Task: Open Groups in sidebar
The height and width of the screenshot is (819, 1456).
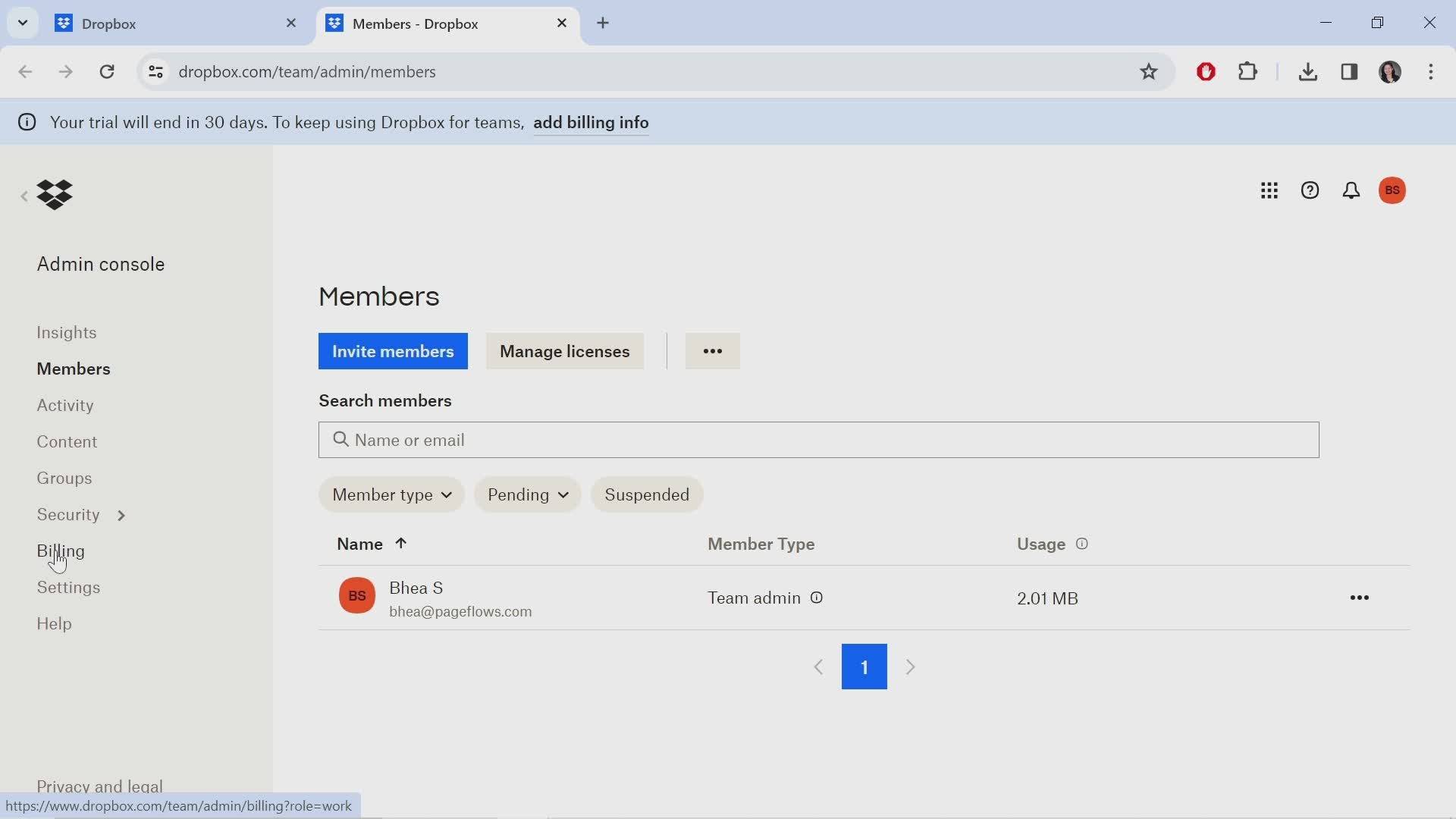Action: coord(64,478)
